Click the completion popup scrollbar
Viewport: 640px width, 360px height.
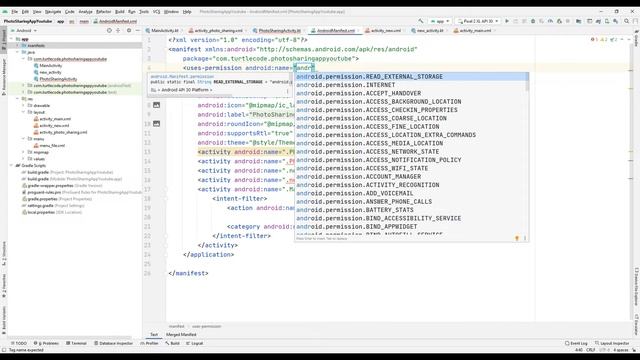pos(527,82)
